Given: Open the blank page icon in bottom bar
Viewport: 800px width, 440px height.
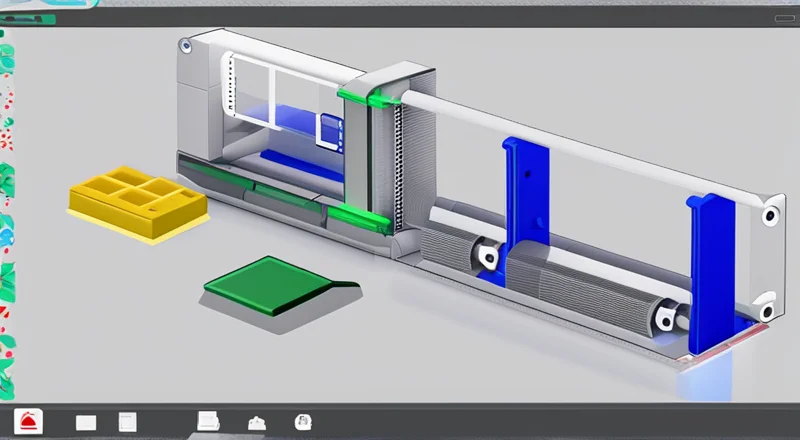Looking at the screenshot, I should 127,422.
